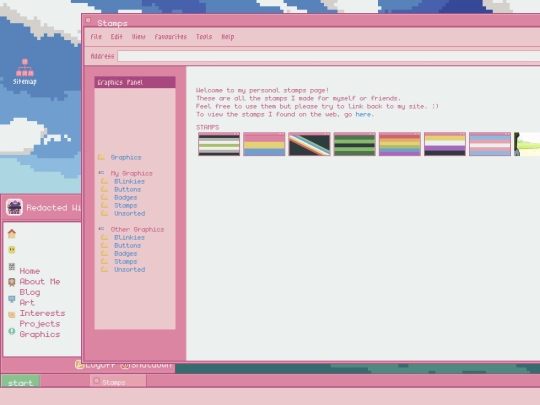Click the start button on the taskbar
Image resolution: width=540 pixels, height=405 pixels.
click(21, 382)
